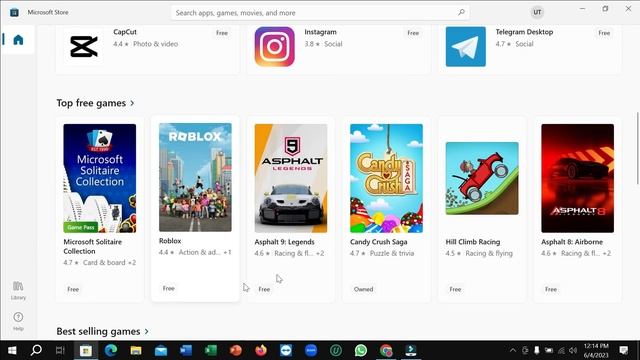Launch Microsoft Edge from the taskbar
The image size is (640, 360).
[111, 351]
